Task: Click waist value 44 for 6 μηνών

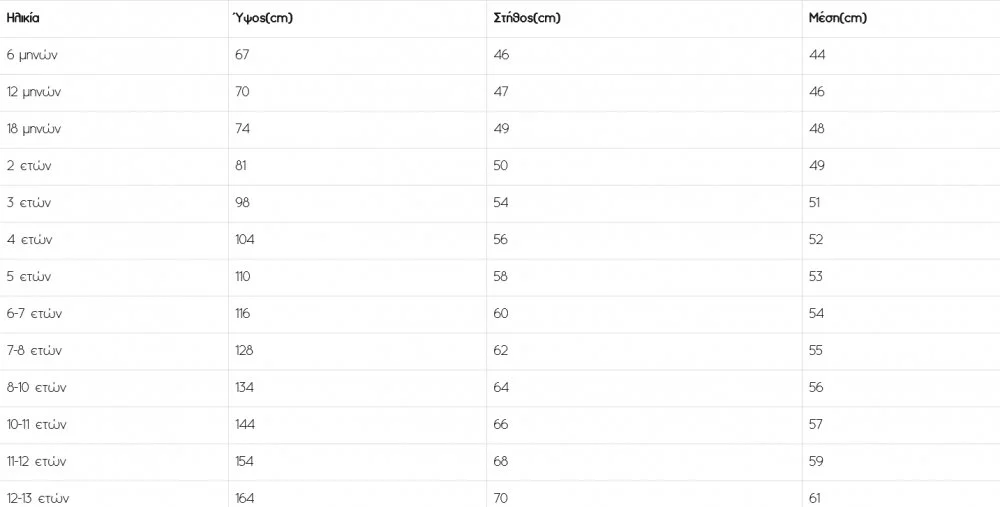Action: (817, 55)
